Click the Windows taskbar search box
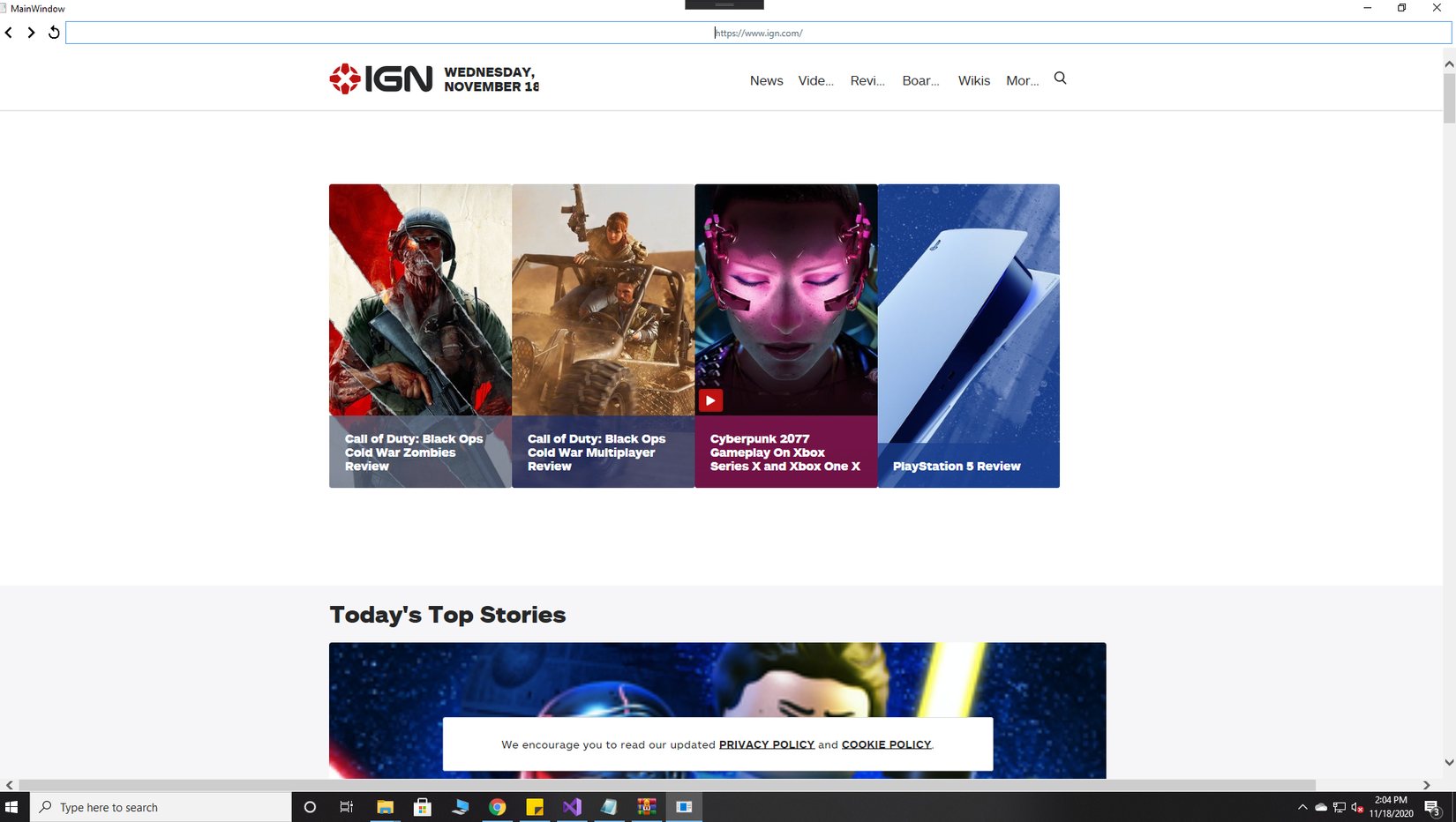Viewport: 1456px width, 822px height. pos(161,807)
